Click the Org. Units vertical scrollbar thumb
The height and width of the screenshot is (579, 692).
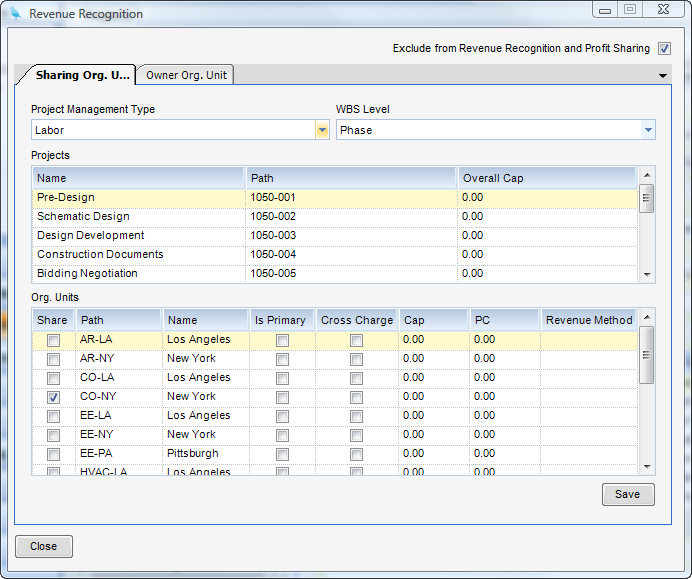tap(646, 354)
